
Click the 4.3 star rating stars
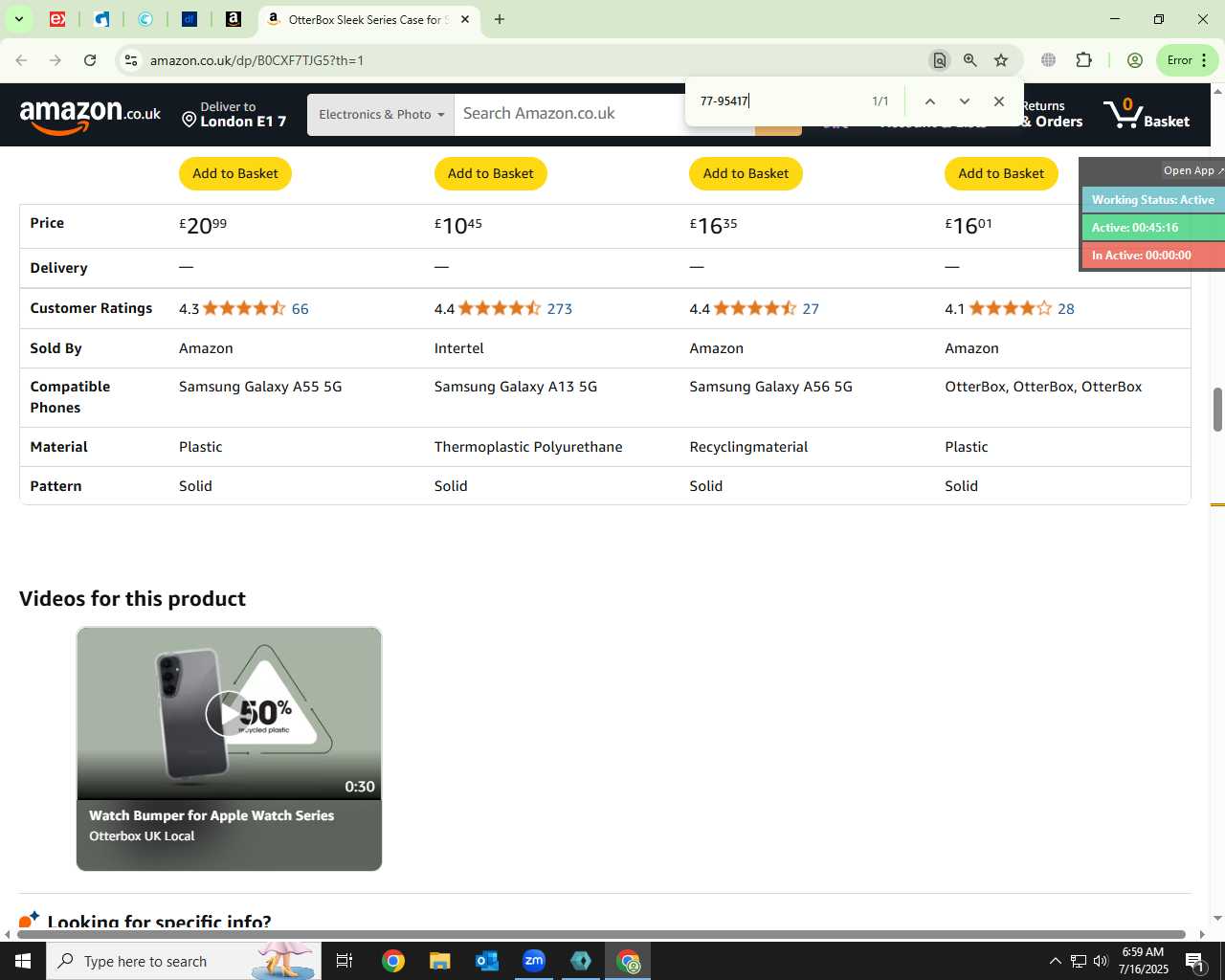point(244,308)
